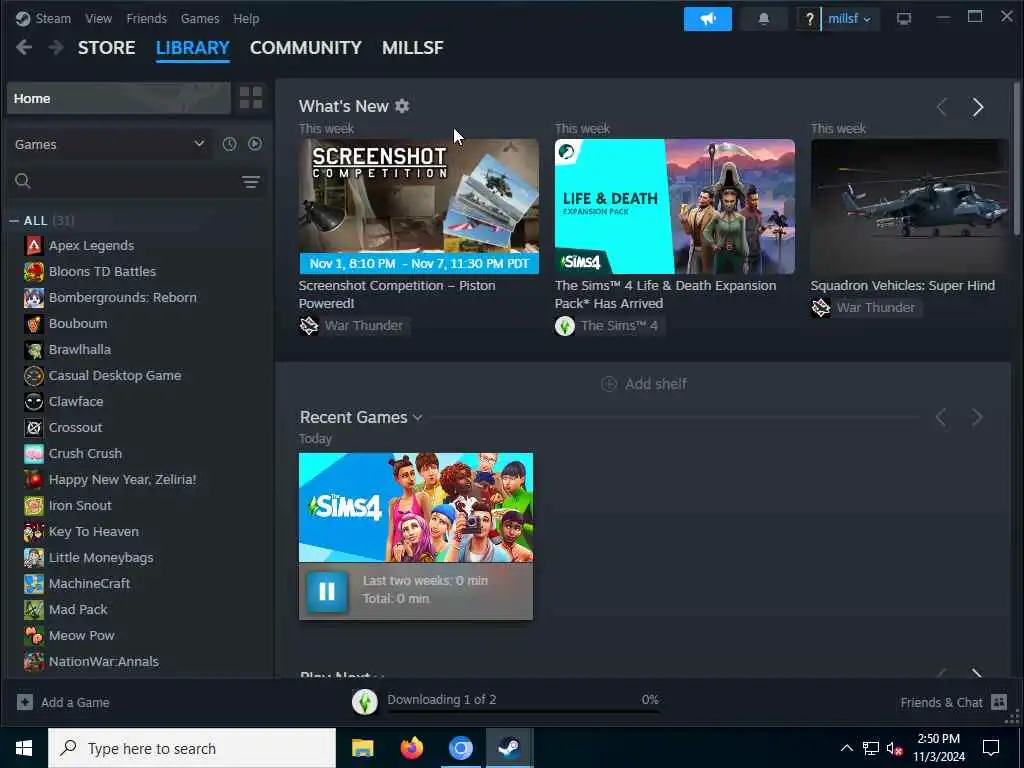Toggle the ready-to-play filter icon
The width and height of the screenshot is (1024, 768).
[255, 144]
